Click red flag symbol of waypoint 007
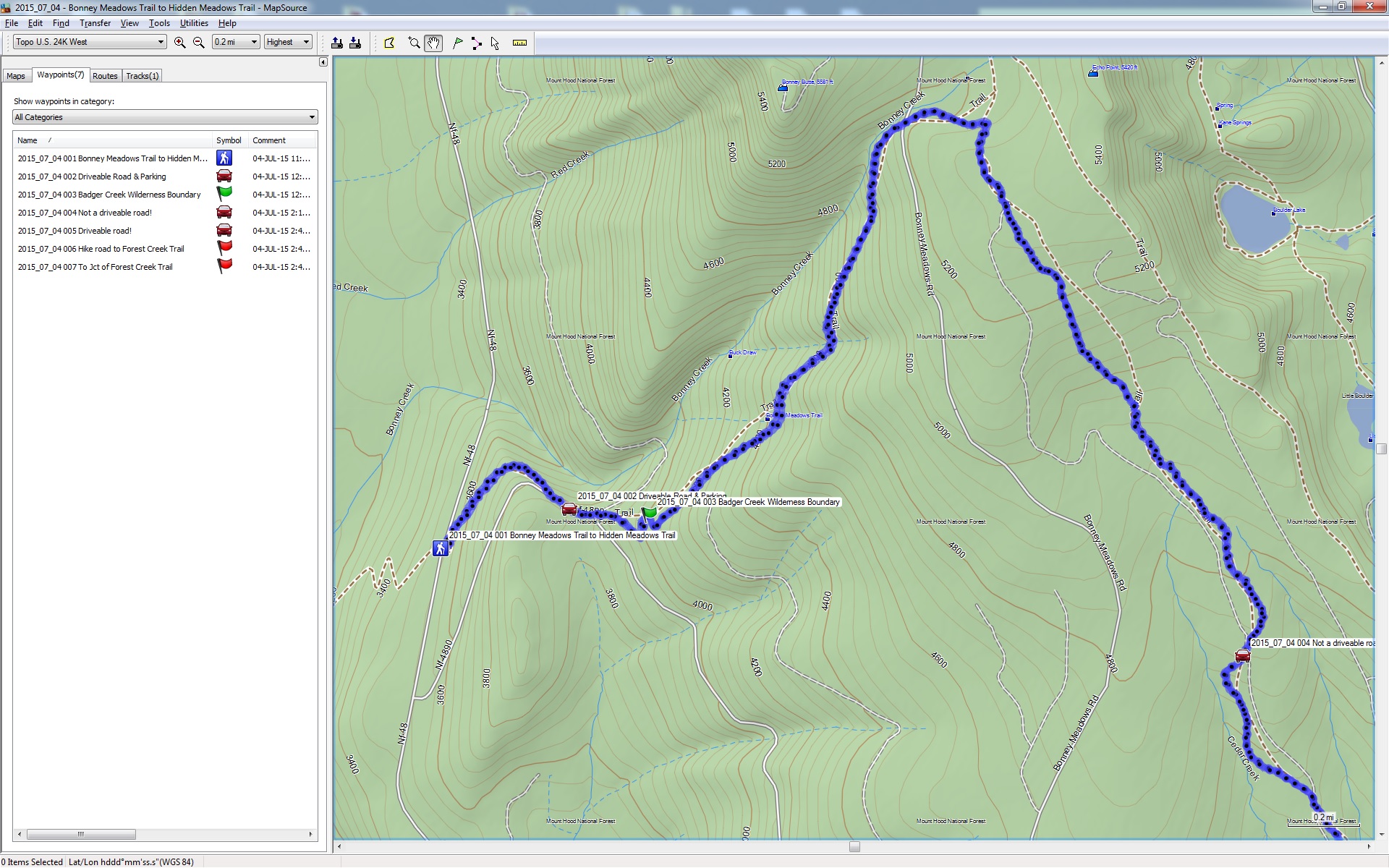 (x=224, y=265)
